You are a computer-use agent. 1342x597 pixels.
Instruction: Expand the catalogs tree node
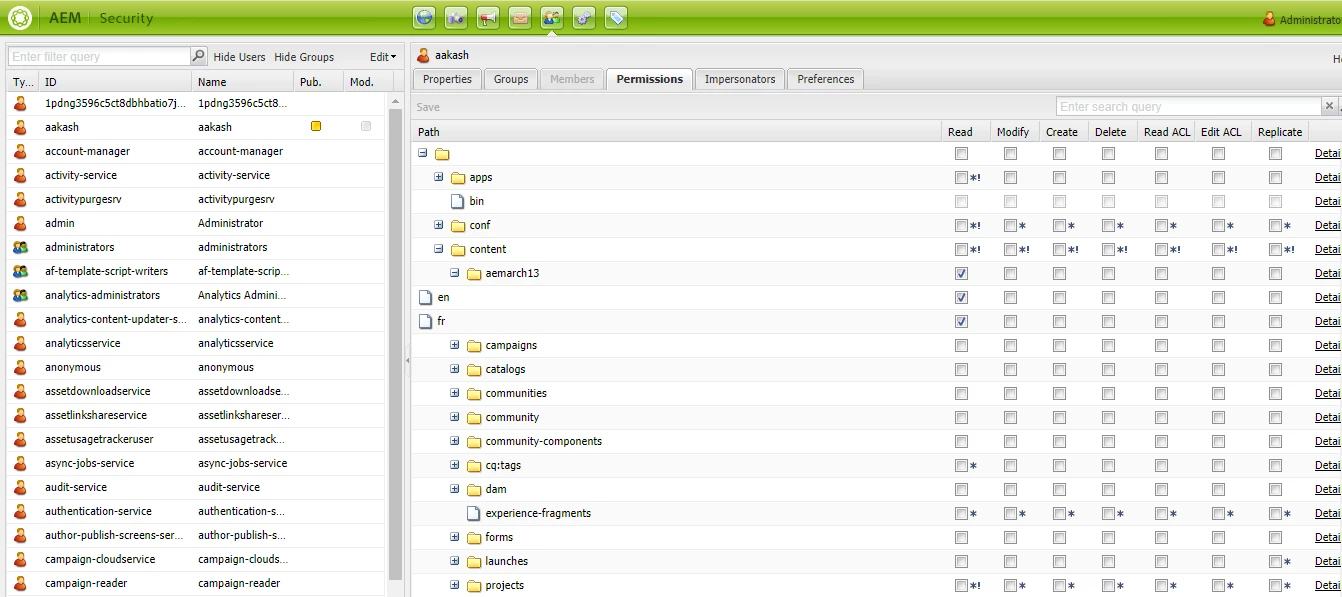click(x=454, y=369)
